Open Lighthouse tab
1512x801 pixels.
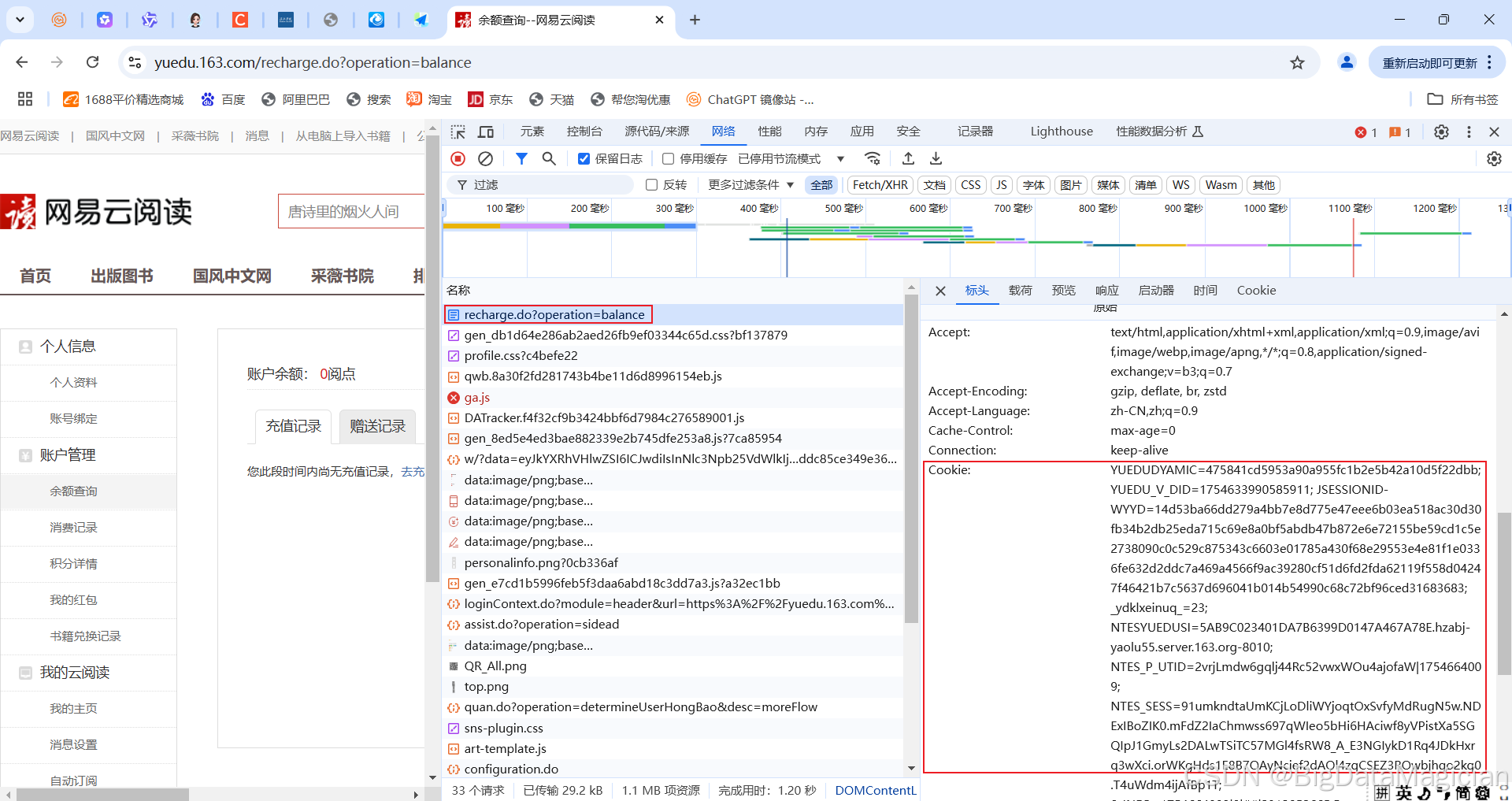pyautogui.click(x=1062, y=132)
